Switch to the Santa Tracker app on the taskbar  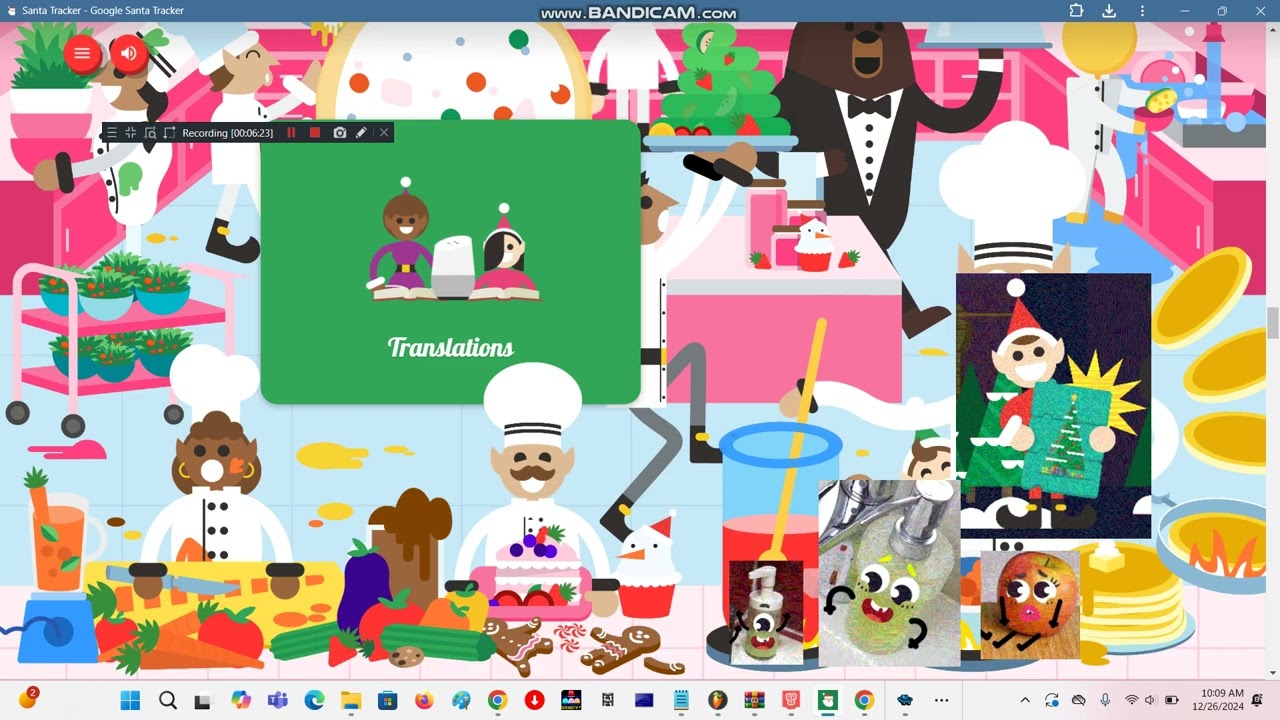pos(828,700)
